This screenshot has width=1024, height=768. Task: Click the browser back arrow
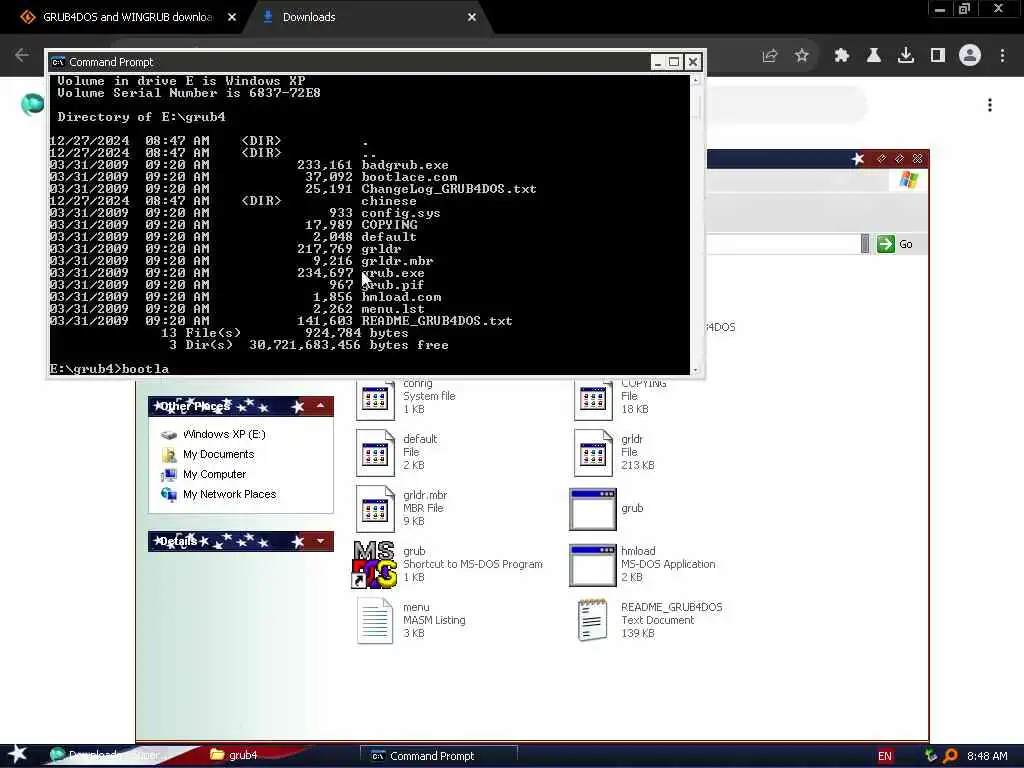click(x=22, y=55)
